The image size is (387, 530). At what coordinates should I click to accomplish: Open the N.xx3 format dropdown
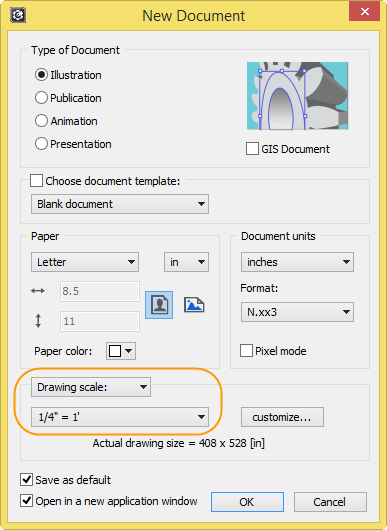click(x=297, y=312)
